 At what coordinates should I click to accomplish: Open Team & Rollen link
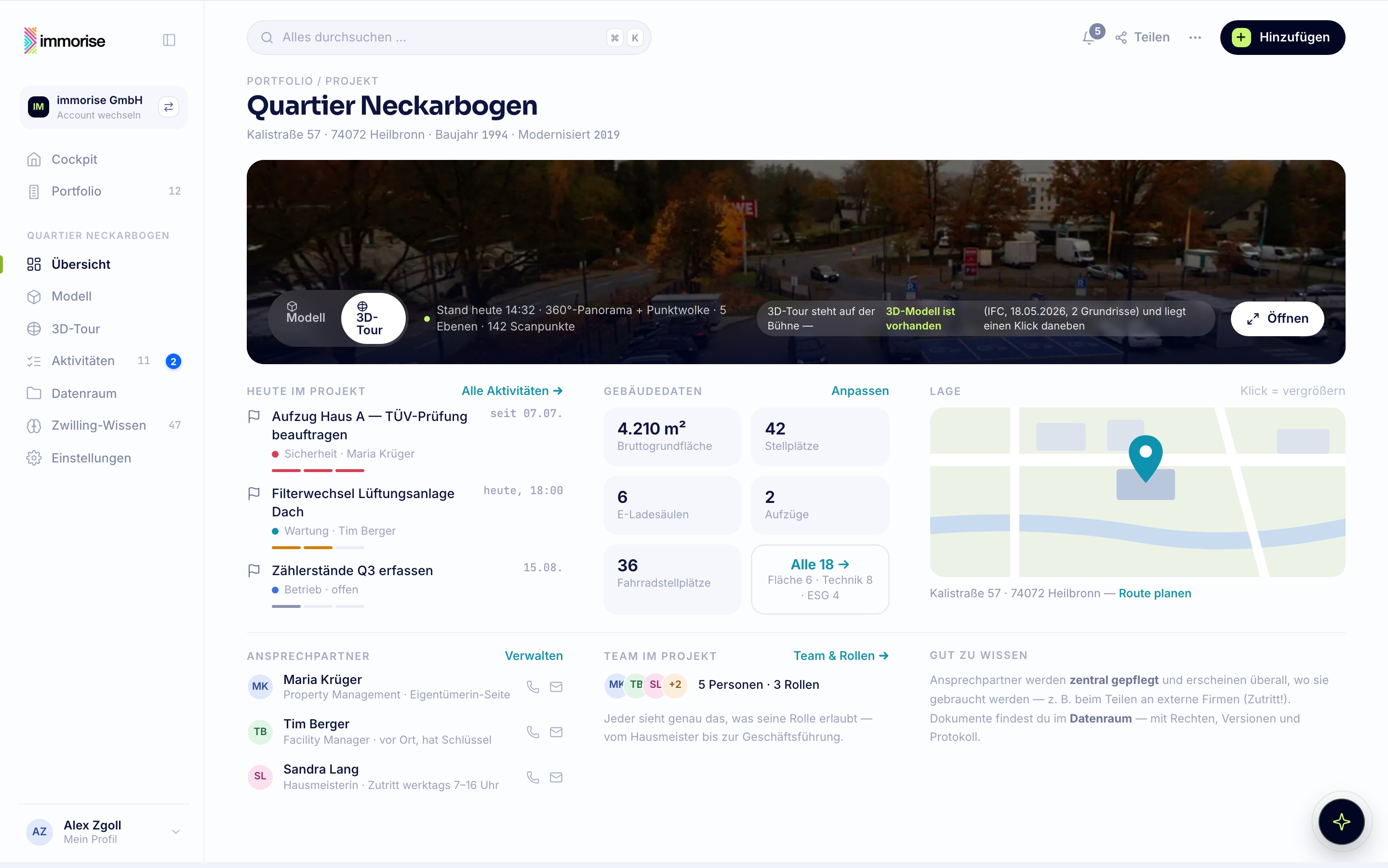(x=841, y=656)
